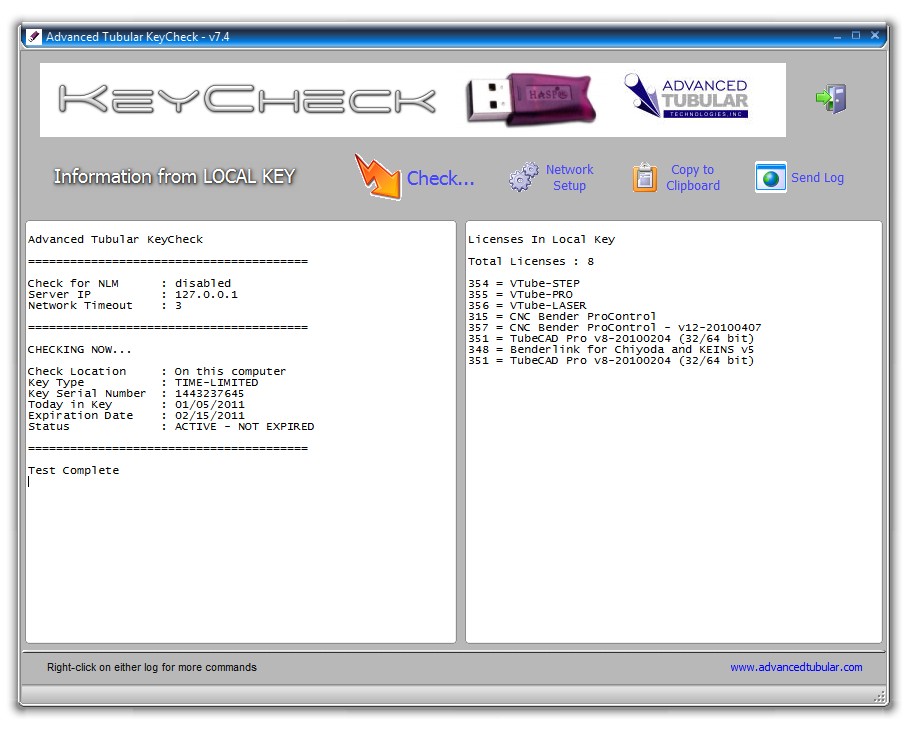904x733 pixels.
Task: Click the Network Setup label
Action: [x=570, y=178]
